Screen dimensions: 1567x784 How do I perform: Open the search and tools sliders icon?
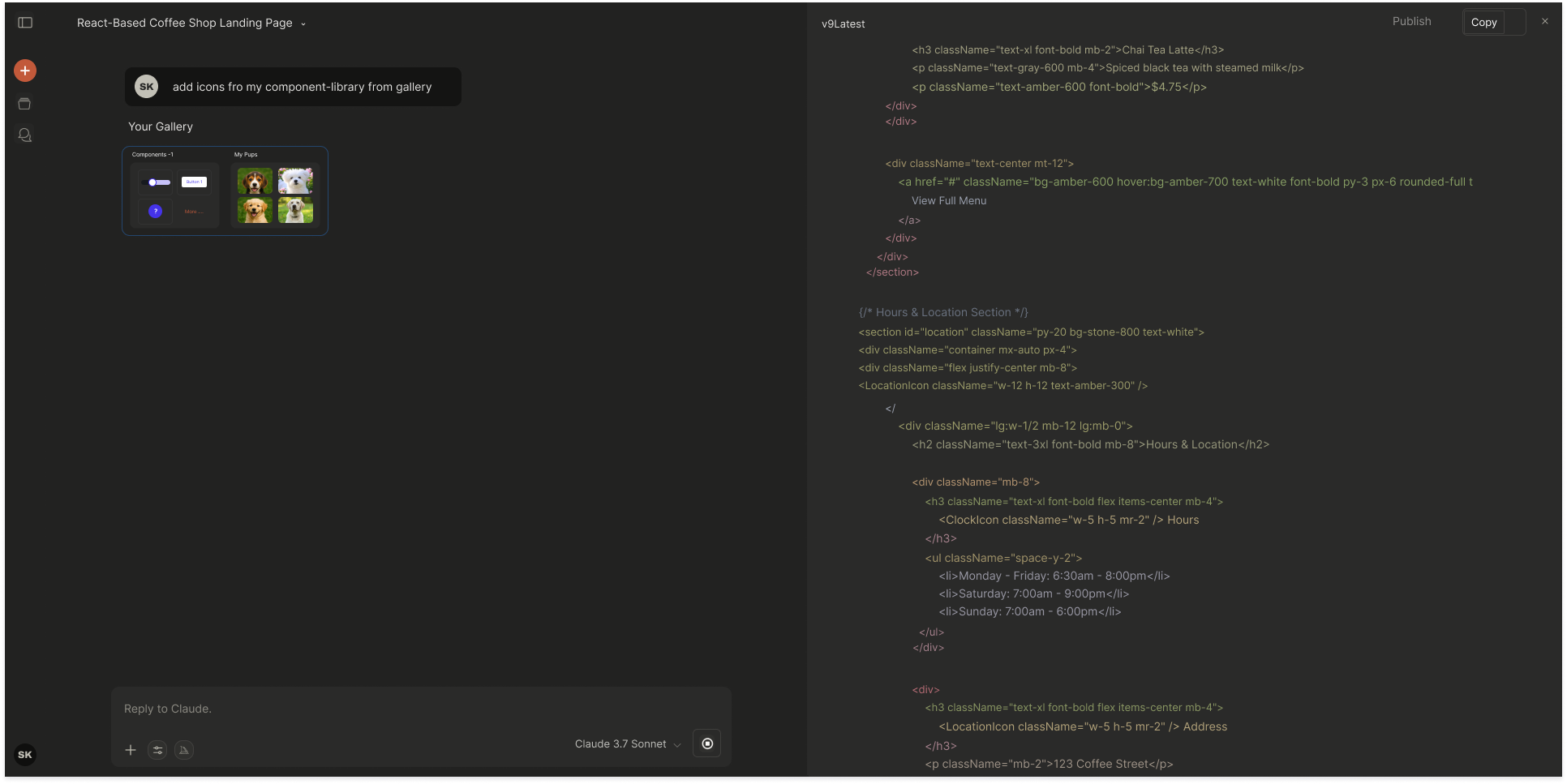point(157,750)
